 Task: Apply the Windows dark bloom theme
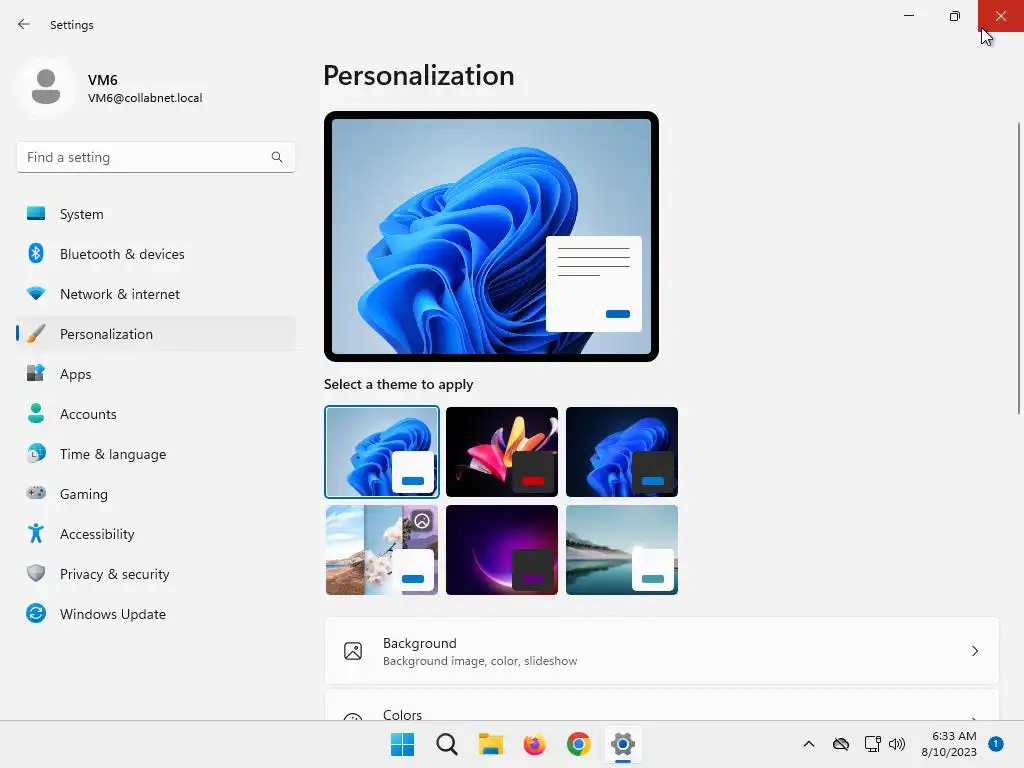[622, 451]
